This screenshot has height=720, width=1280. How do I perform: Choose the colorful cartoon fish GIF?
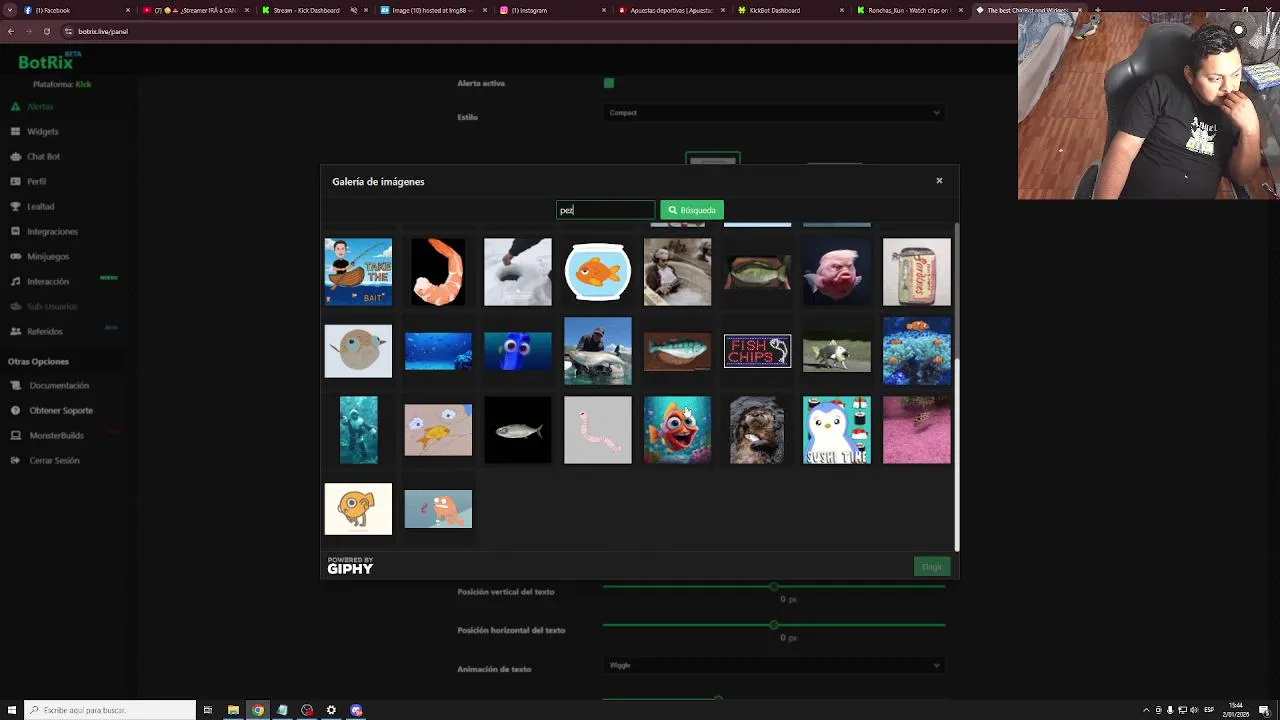[x=677, y=430]
